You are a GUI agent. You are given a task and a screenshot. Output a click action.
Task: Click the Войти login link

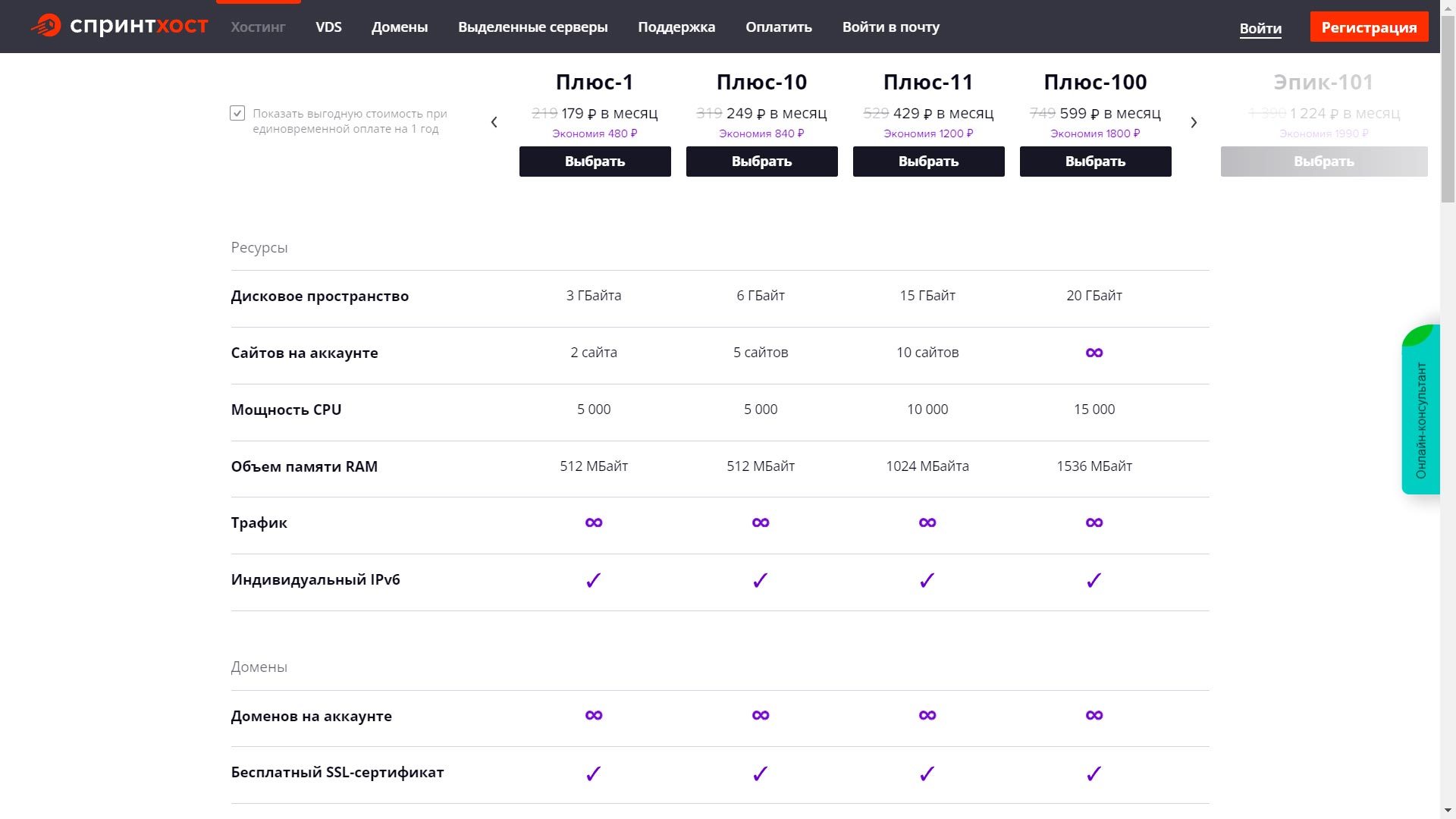1260,28
